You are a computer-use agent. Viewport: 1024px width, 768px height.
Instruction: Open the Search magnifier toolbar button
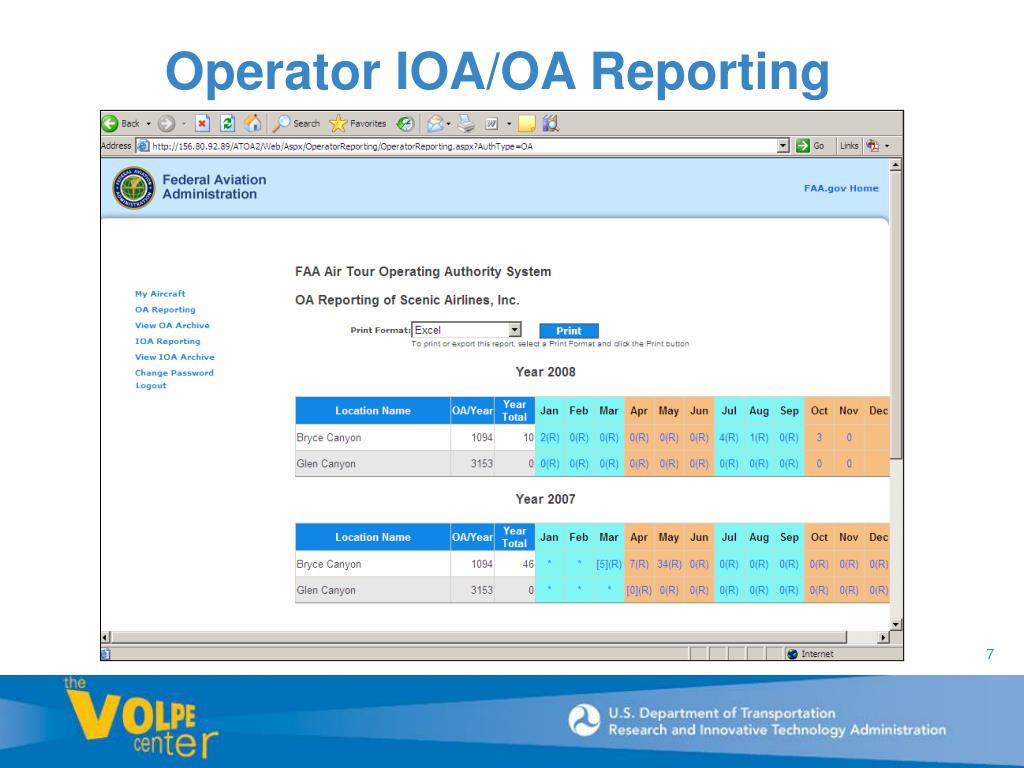296,123
